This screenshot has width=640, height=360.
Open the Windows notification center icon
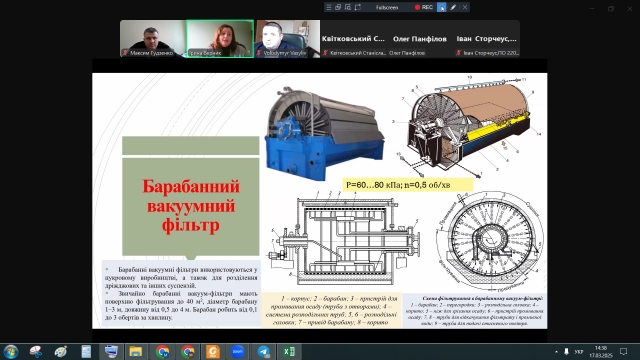[x=623, y=351]
